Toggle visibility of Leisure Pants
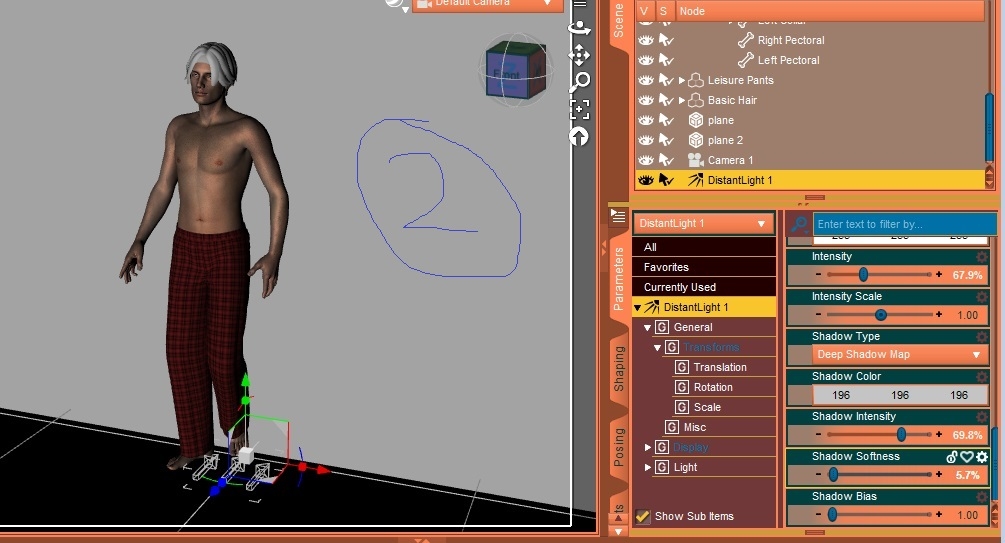The width and height of the screenshot is (1005, 543). [645, 80]
